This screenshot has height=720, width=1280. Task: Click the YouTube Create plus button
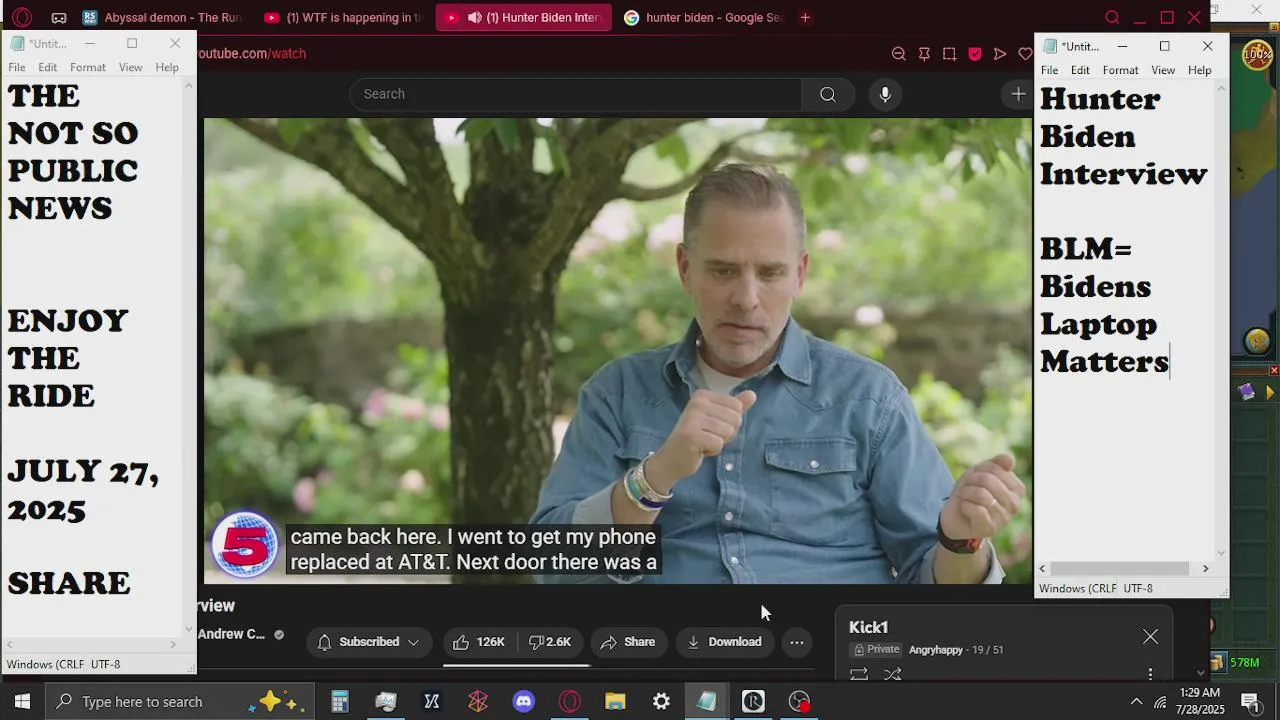(1018, 94)
